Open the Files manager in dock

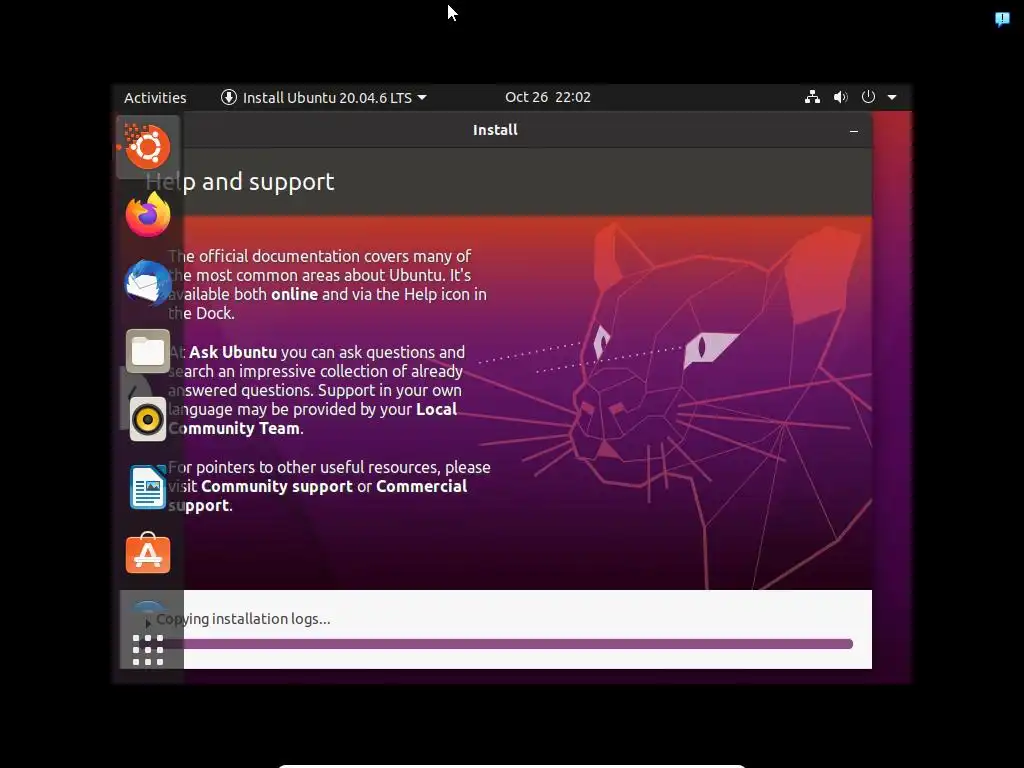[x=148, y=351]
